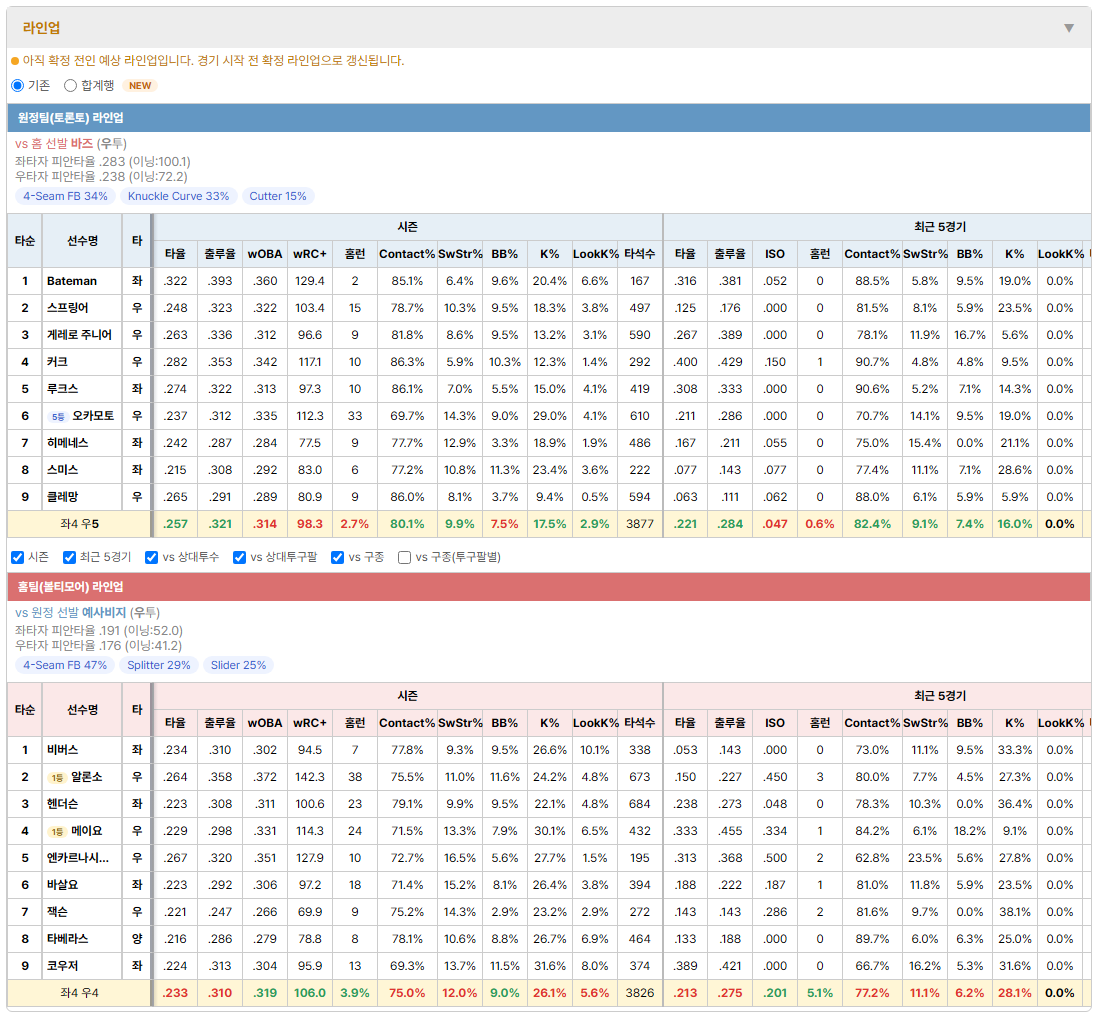The width and height of the screenshot is (1098, 1018).
Task: Click the ISO header in the Toronto table
Action: [774, 254]
